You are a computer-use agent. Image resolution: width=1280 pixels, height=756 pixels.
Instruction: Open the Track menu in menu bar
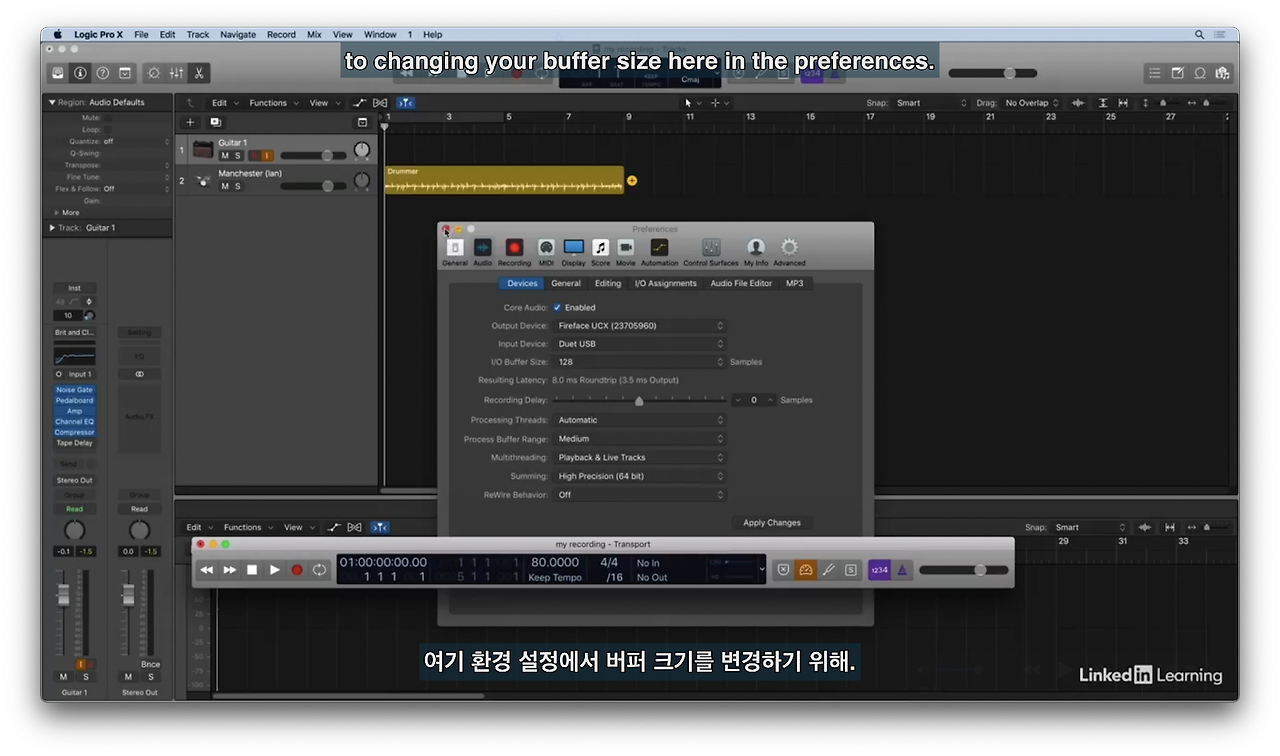coord(198,34)
